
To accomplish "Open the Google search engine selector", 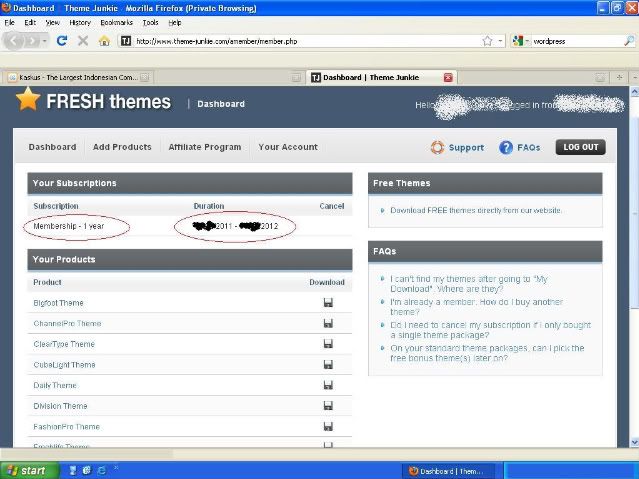I will pos(520,41).
